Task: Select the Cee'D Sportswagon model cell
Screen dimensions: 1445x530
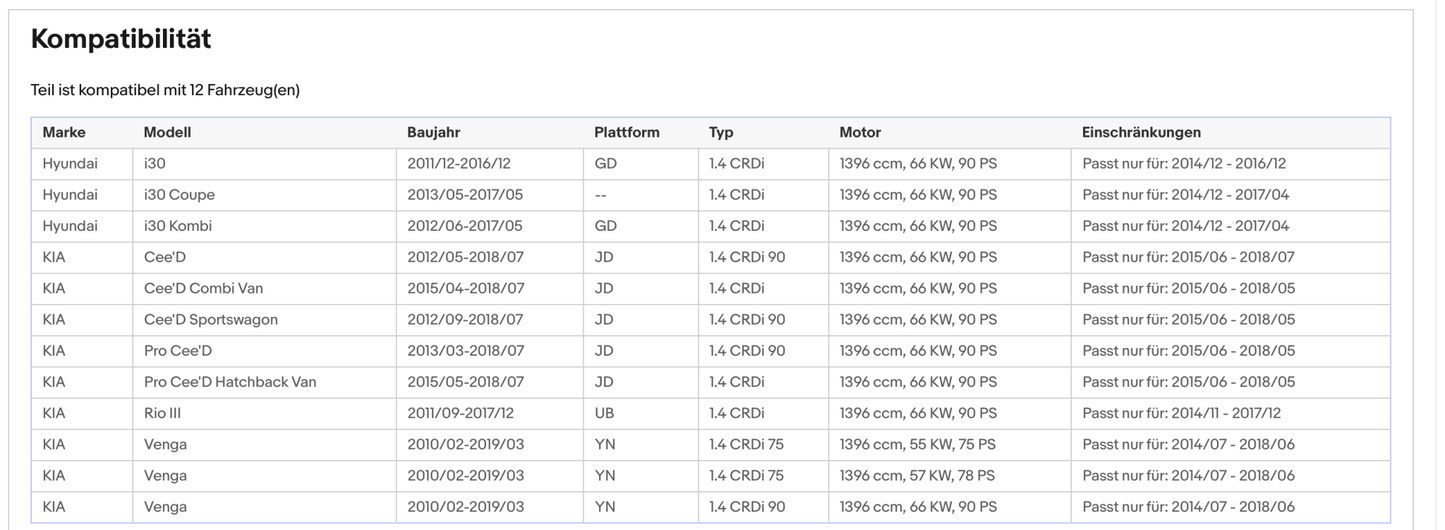Action: pyautogui.click(x=210, y=320)
